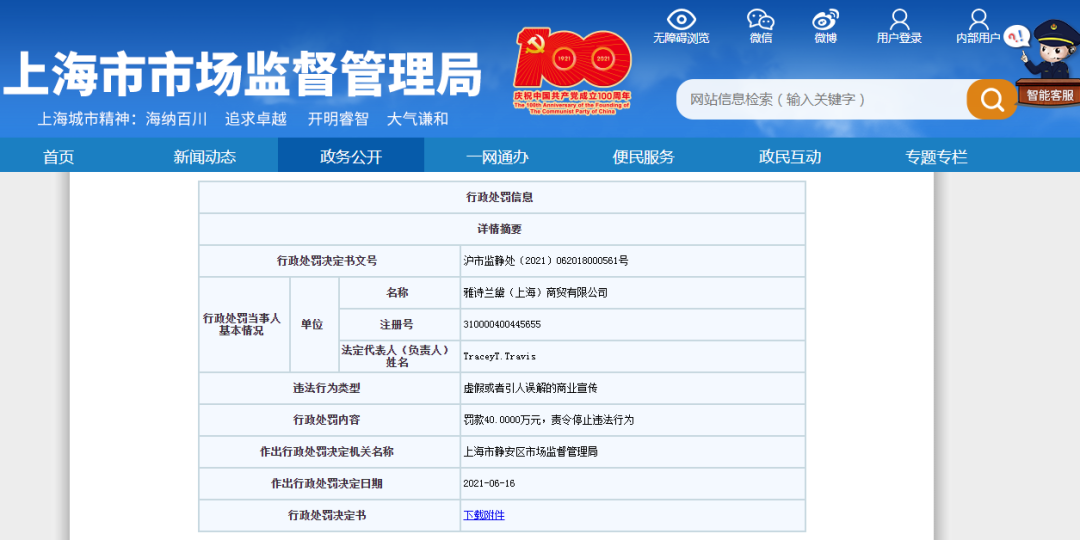Open the 新闻动态 navigation tab
The image size is (1080, 540).
(x=205, y=157)
